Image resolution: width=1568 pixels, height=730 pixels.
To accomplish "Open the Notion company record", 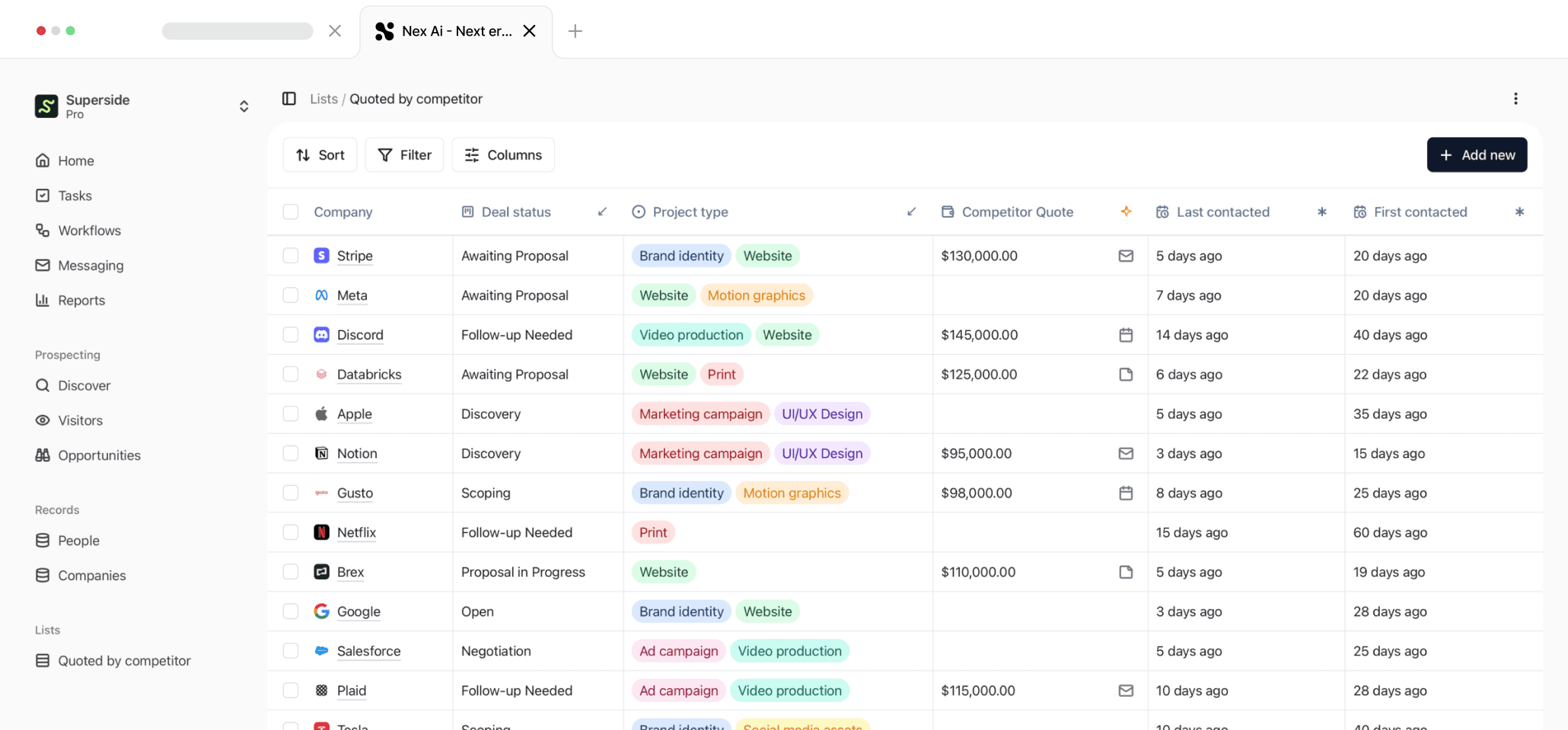I will (x=357, y=453).
